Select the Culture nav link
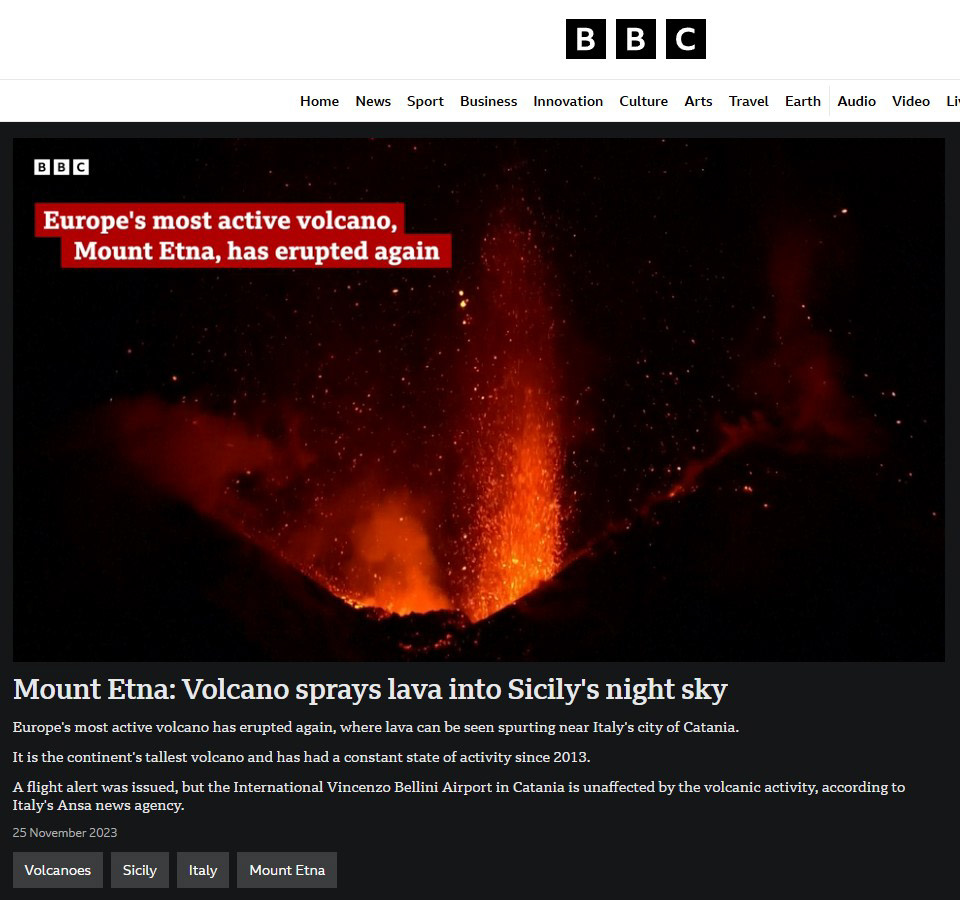 [x=643, y=101]
